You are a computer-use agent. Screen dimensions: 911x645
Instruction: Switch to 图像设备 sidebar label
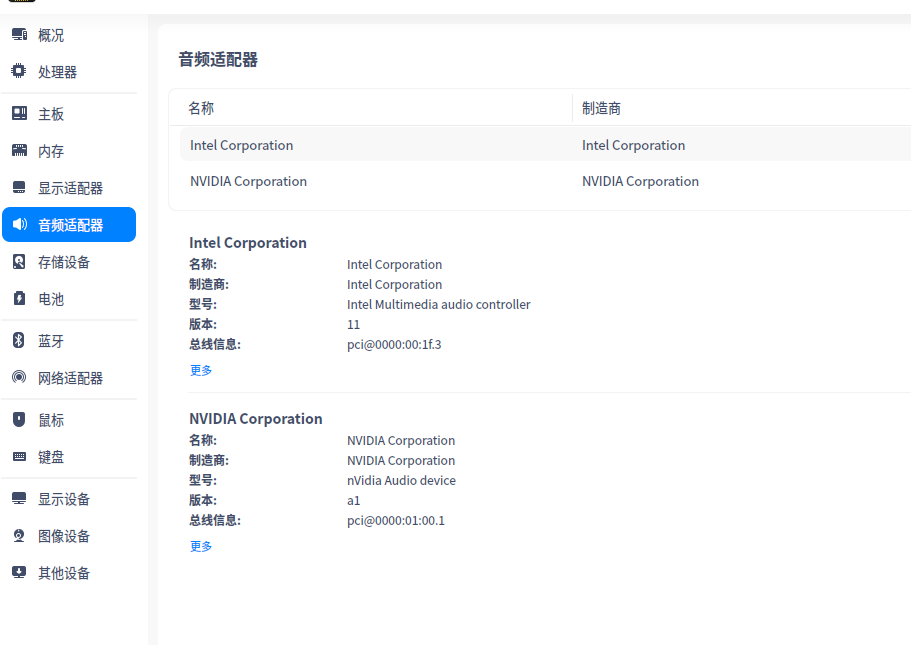[x=64, y=536]
